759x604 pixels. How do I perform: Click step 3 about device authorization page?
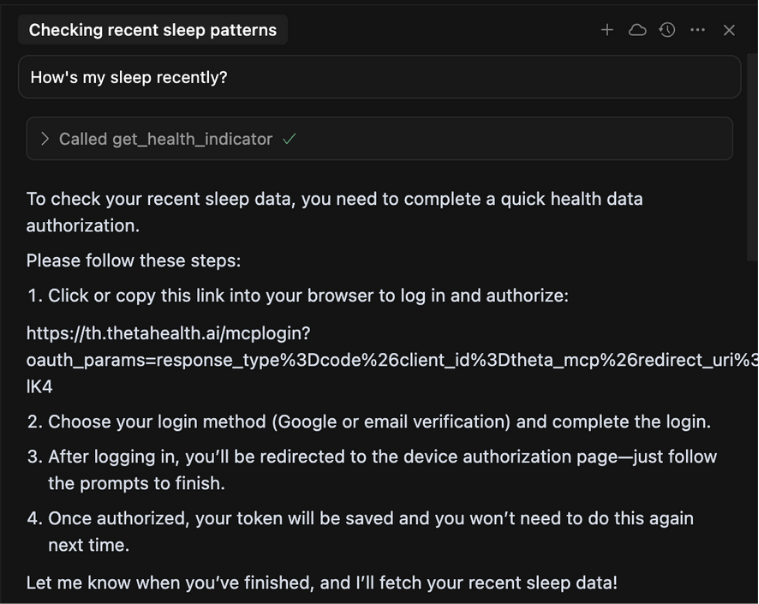coord(381,470)
